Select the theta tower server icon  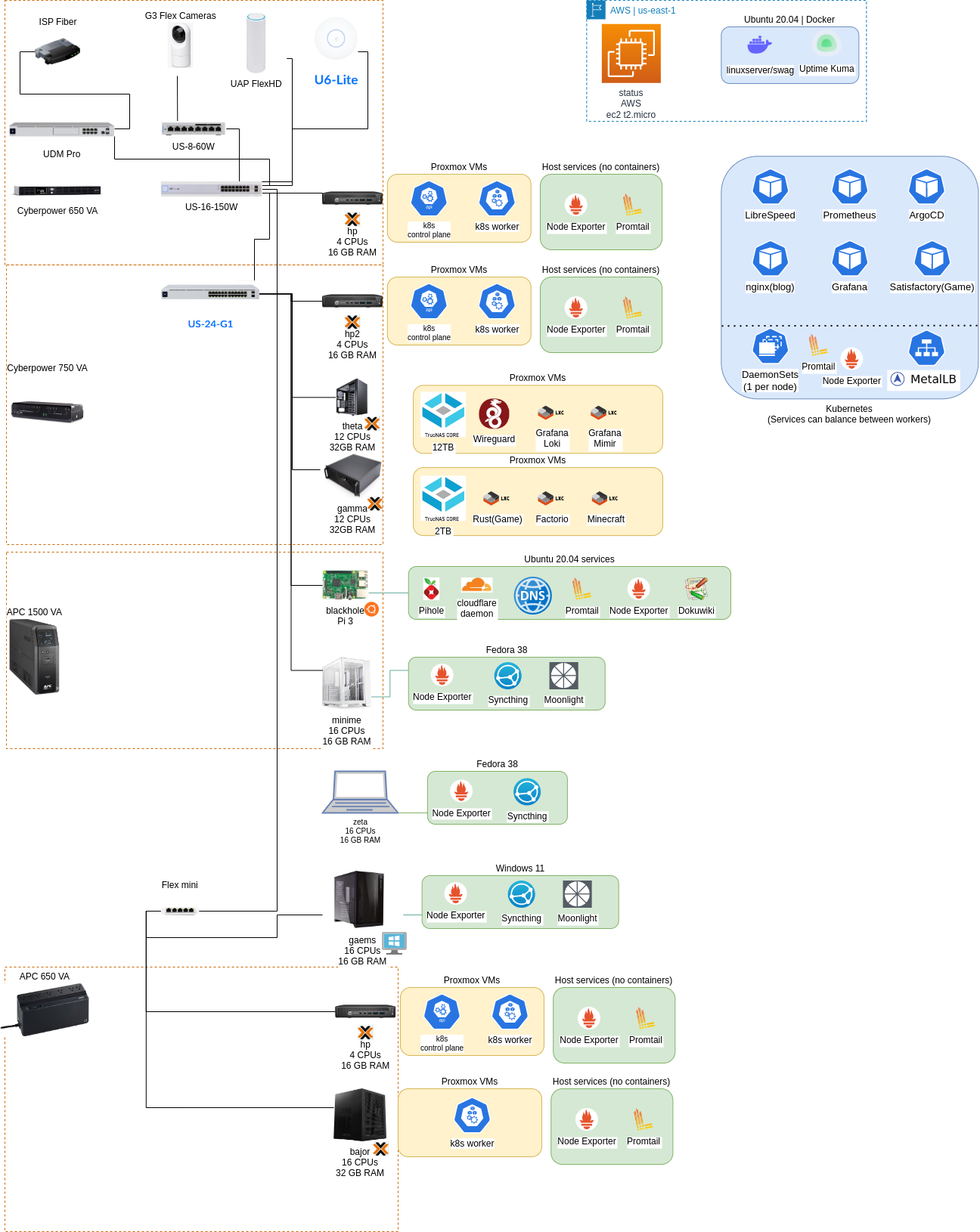pos(352,398)
